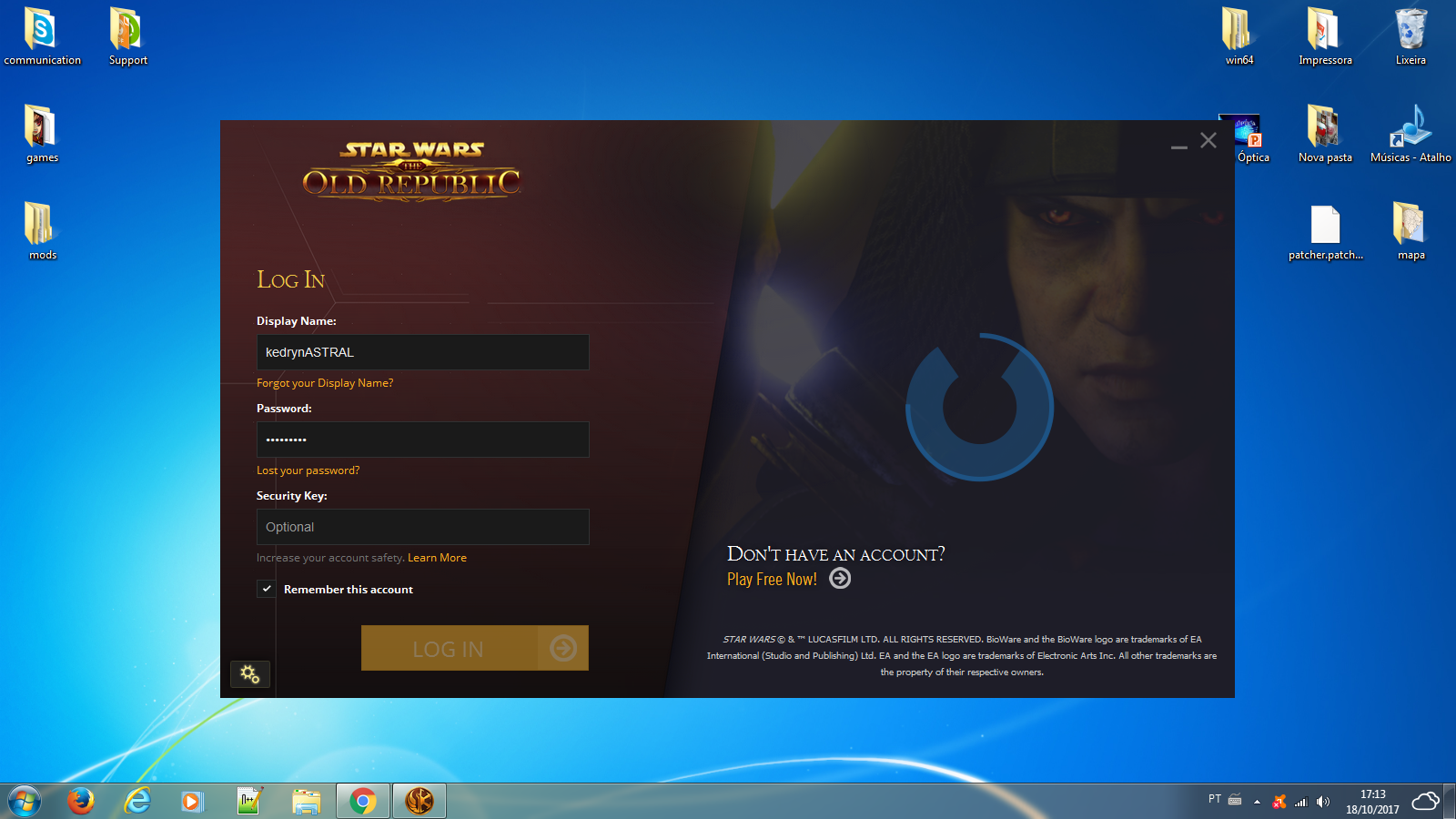
Task: Click the Play Free Now arrow icon
Action: tap(840, 579)
